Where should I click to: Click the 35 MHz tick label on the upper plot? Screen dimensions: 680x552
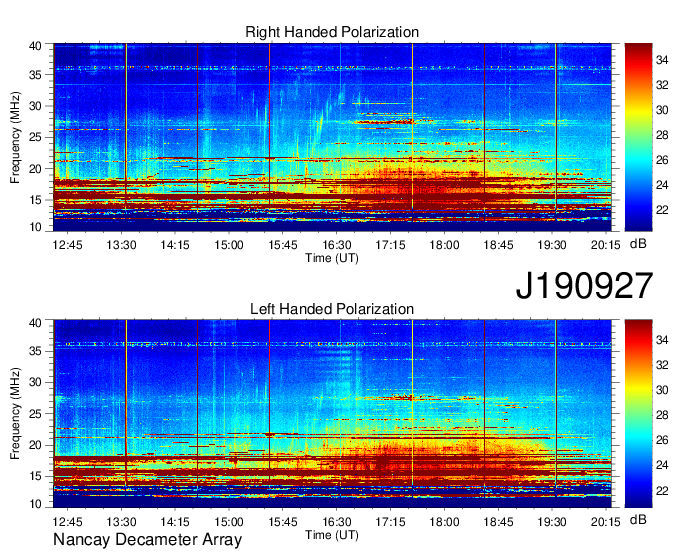pyautogui.click(x=35, y=75)
